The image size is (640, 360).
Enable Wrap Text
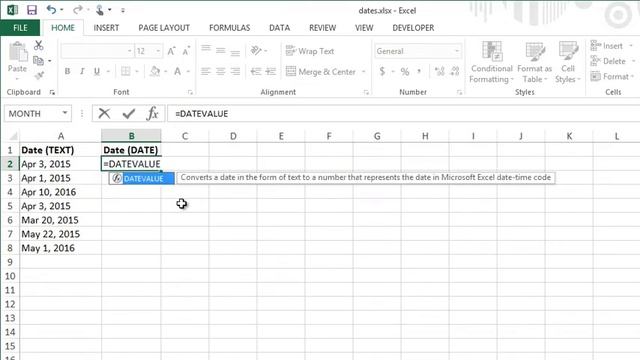(x=310, y=51)
